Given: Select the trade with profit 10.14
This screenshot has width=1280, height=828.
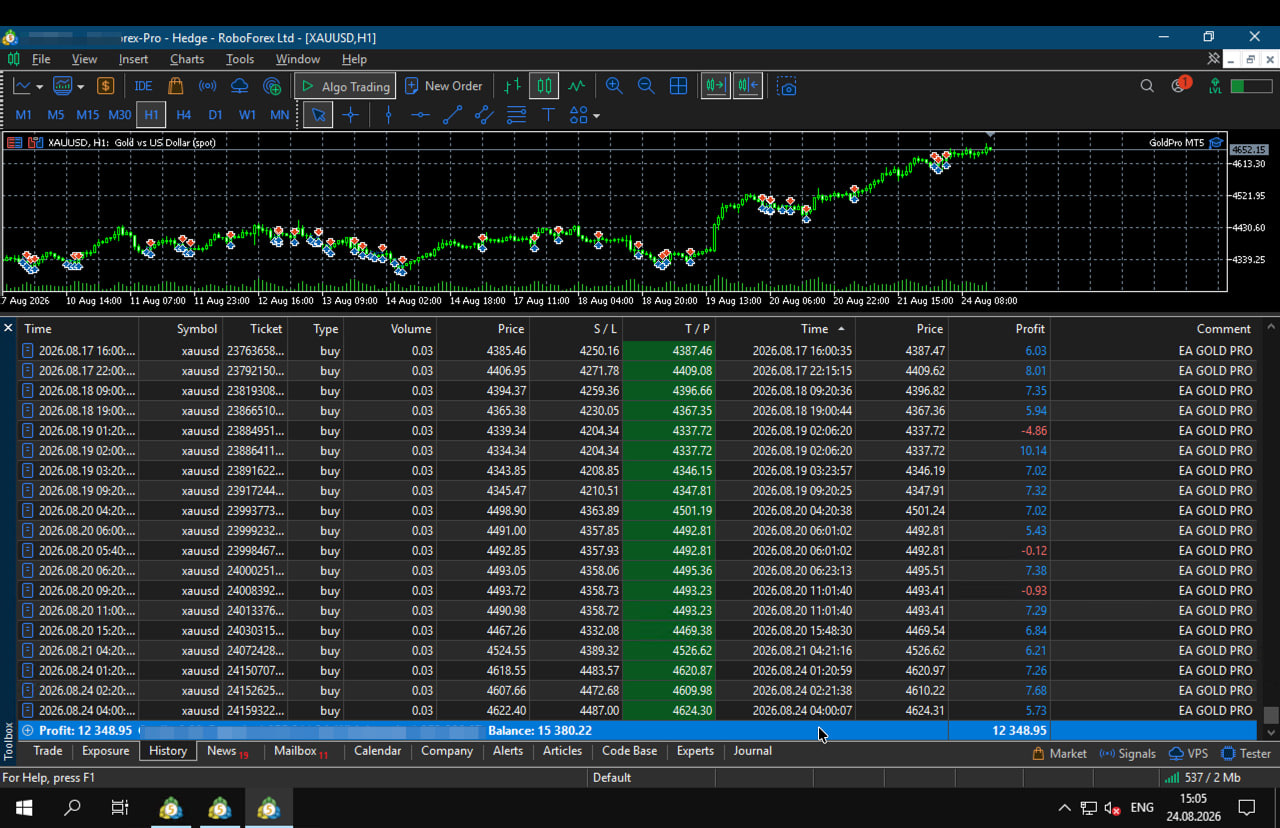Looking at the screenshot, I should coord(638,450).
